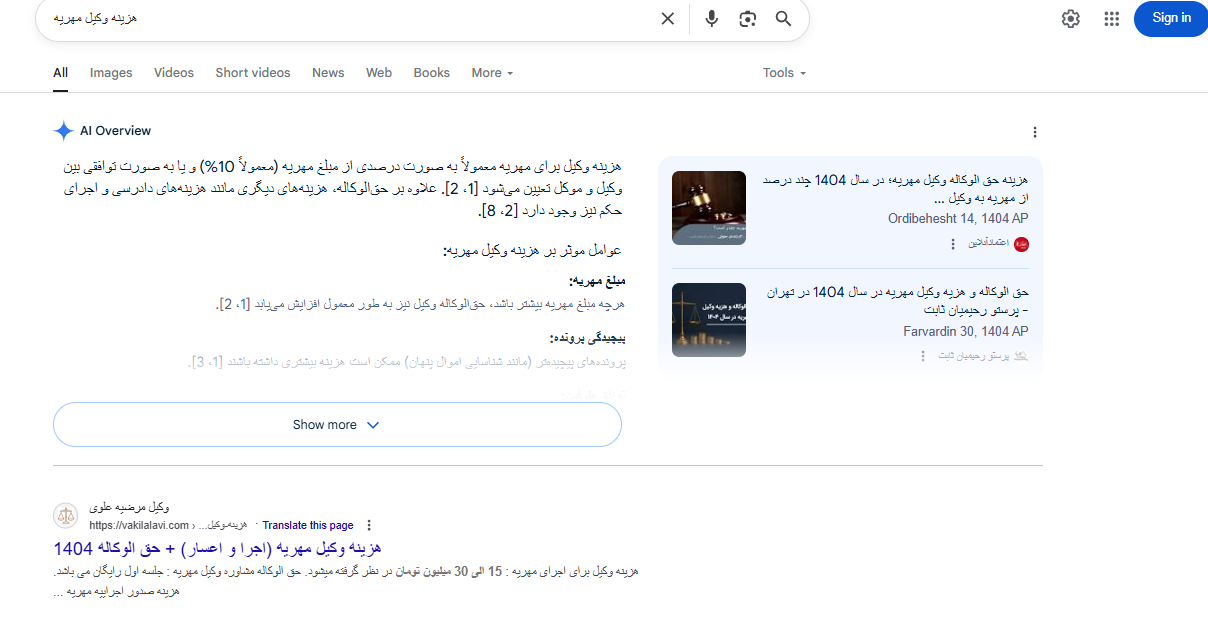
Task: Click the vakilalavi.com result favicon
Action: pos(65,516)
